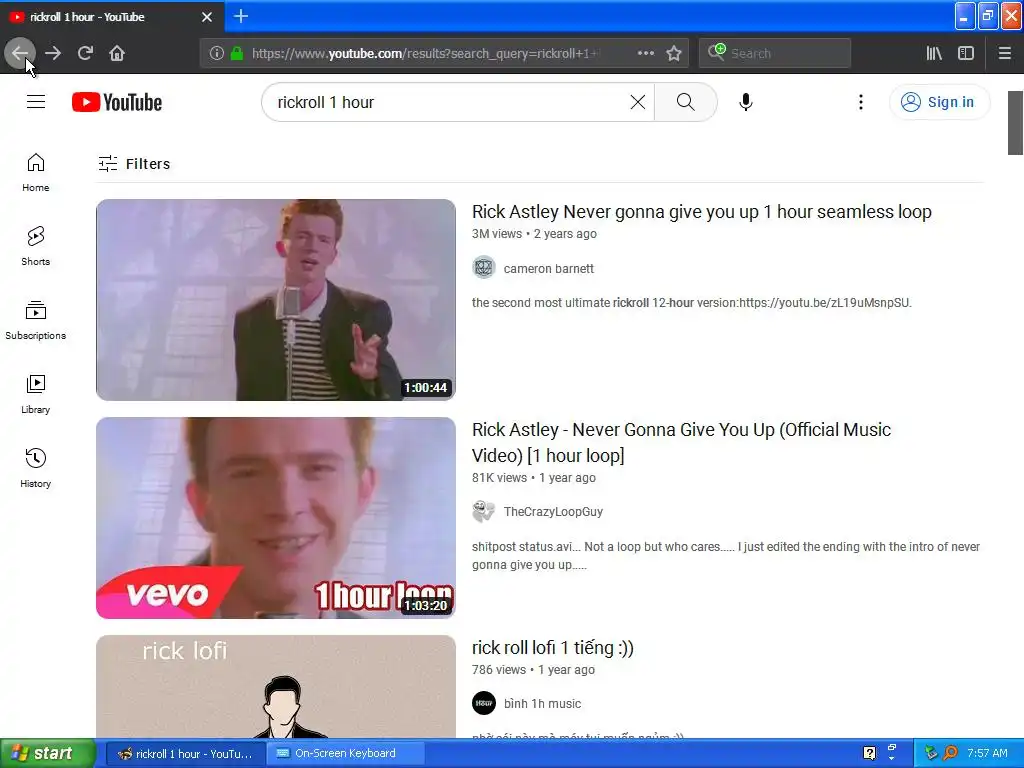
Task: Open Shorts in the sidebar
Action: pos(35,246)
